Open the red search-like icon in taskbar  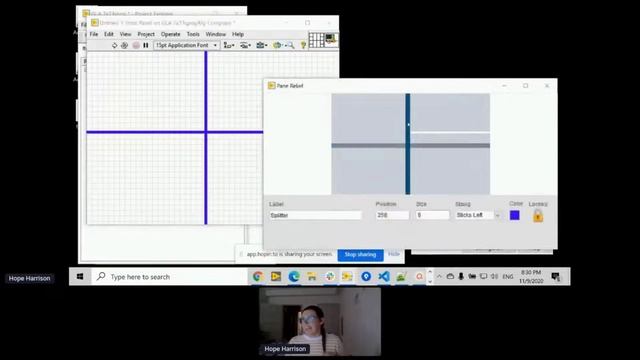pyautogui.click(x=419, y=277)
